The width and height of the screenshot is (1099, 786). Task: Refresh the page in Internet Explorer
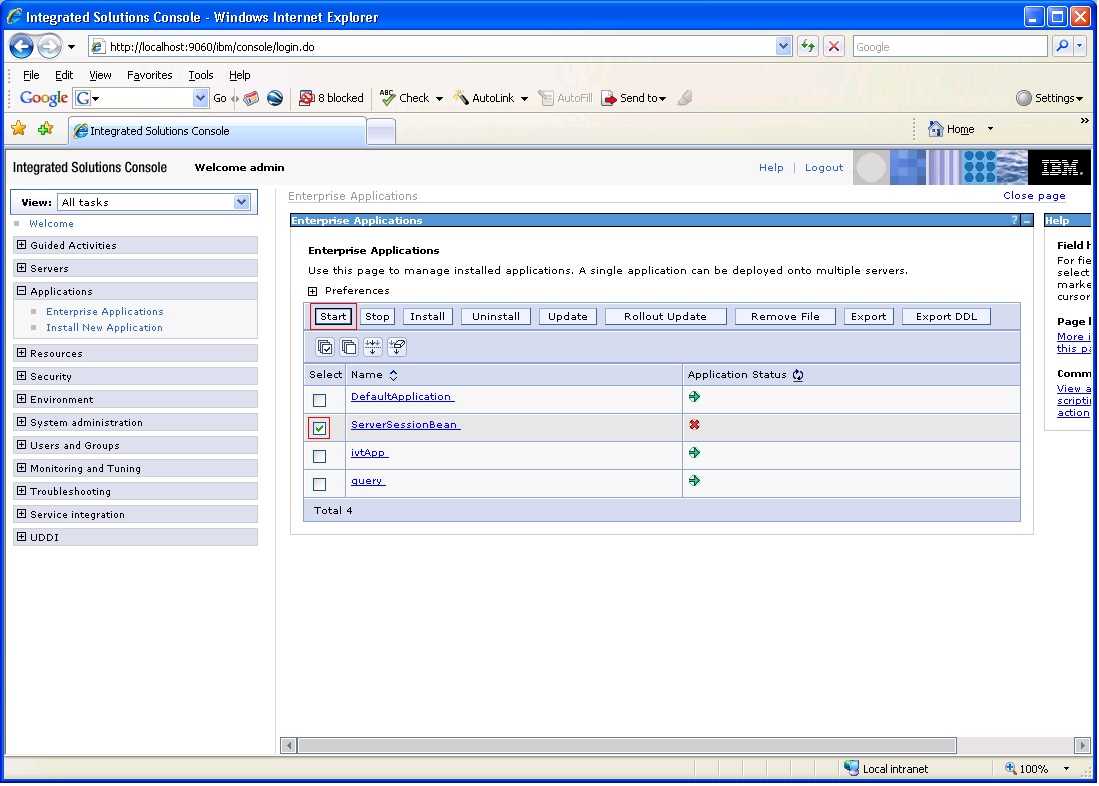point(808,47)
